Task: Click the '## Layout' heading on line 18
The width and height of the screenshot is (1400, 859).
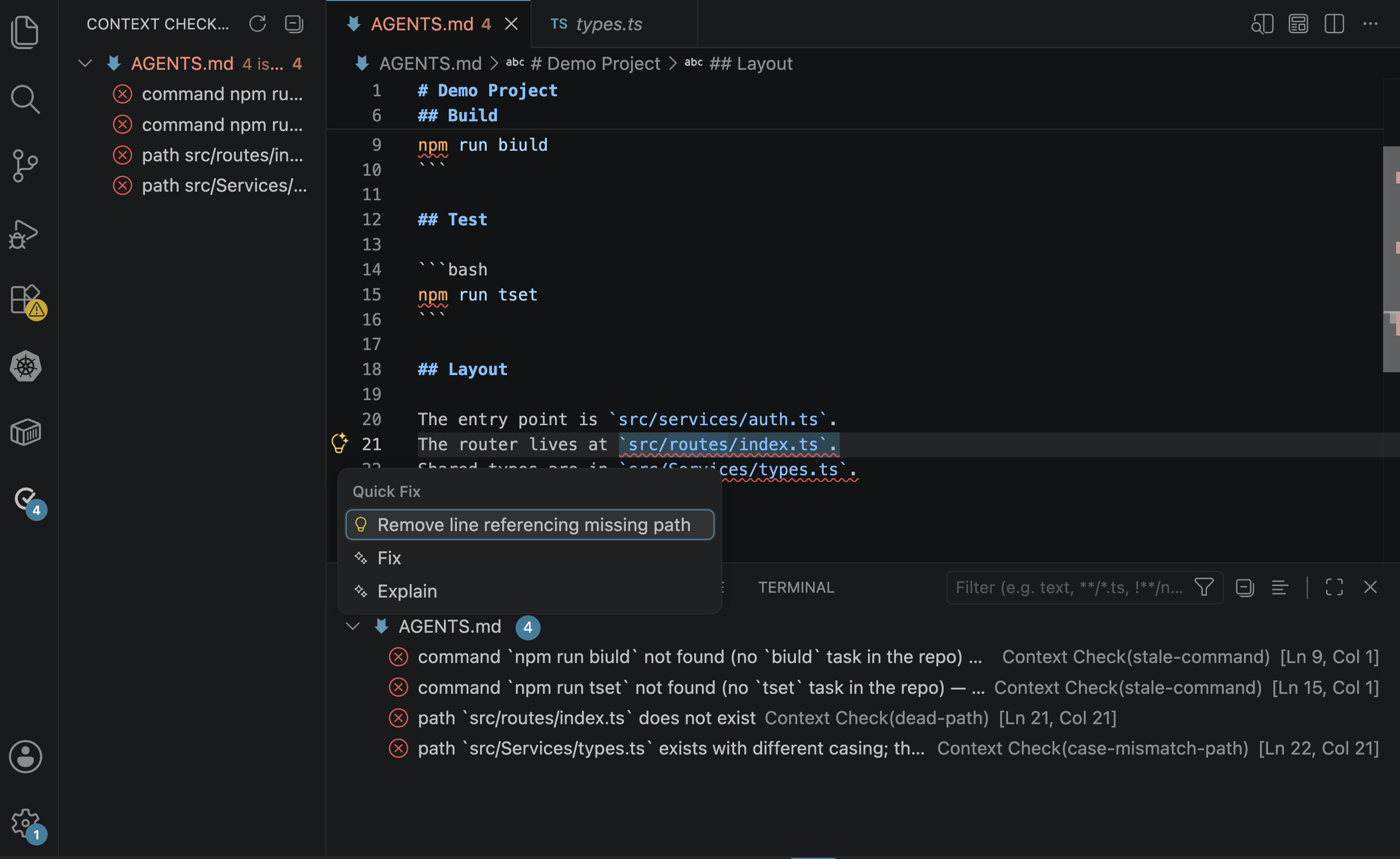Action: pos(463,369)
